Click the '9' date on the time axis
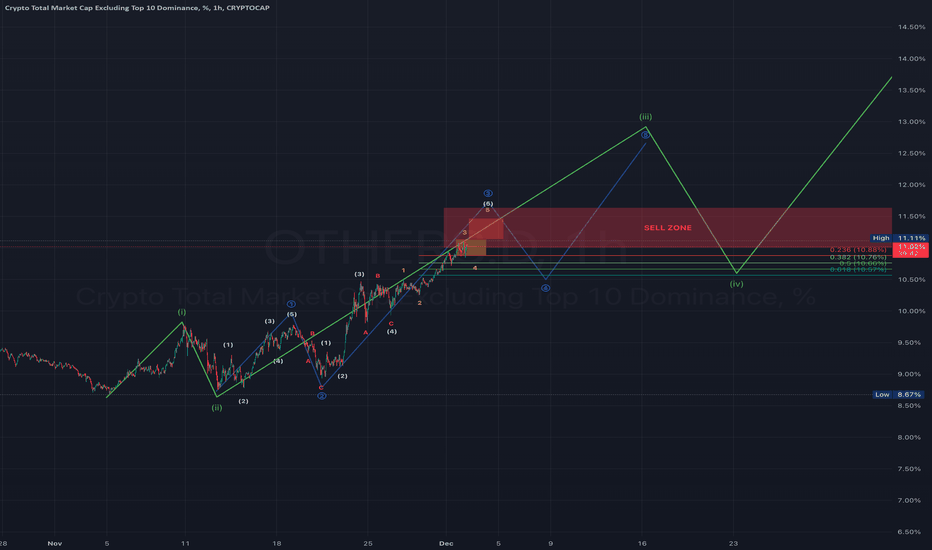The image size is (932, 550). coord(550,543)
